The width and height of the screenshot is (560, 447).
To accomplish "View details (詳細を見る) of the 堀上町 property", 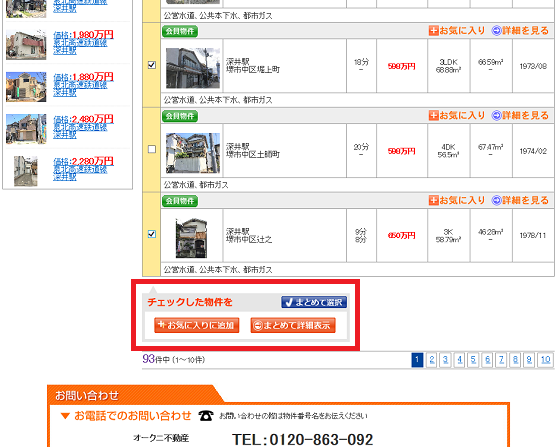I will pyautogui.click(x=520, y=31).
